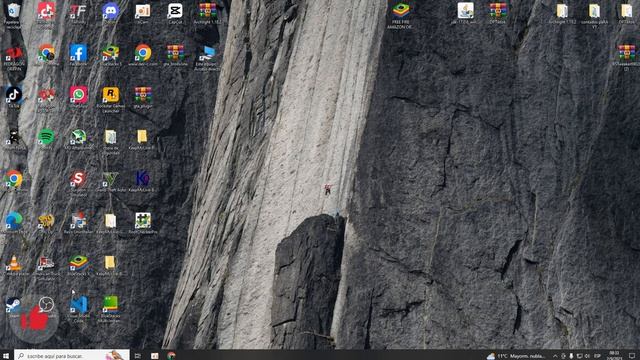Open the CapCut shortcut
Viewport: 640px width, 360px height.
[x=175, y=13]
